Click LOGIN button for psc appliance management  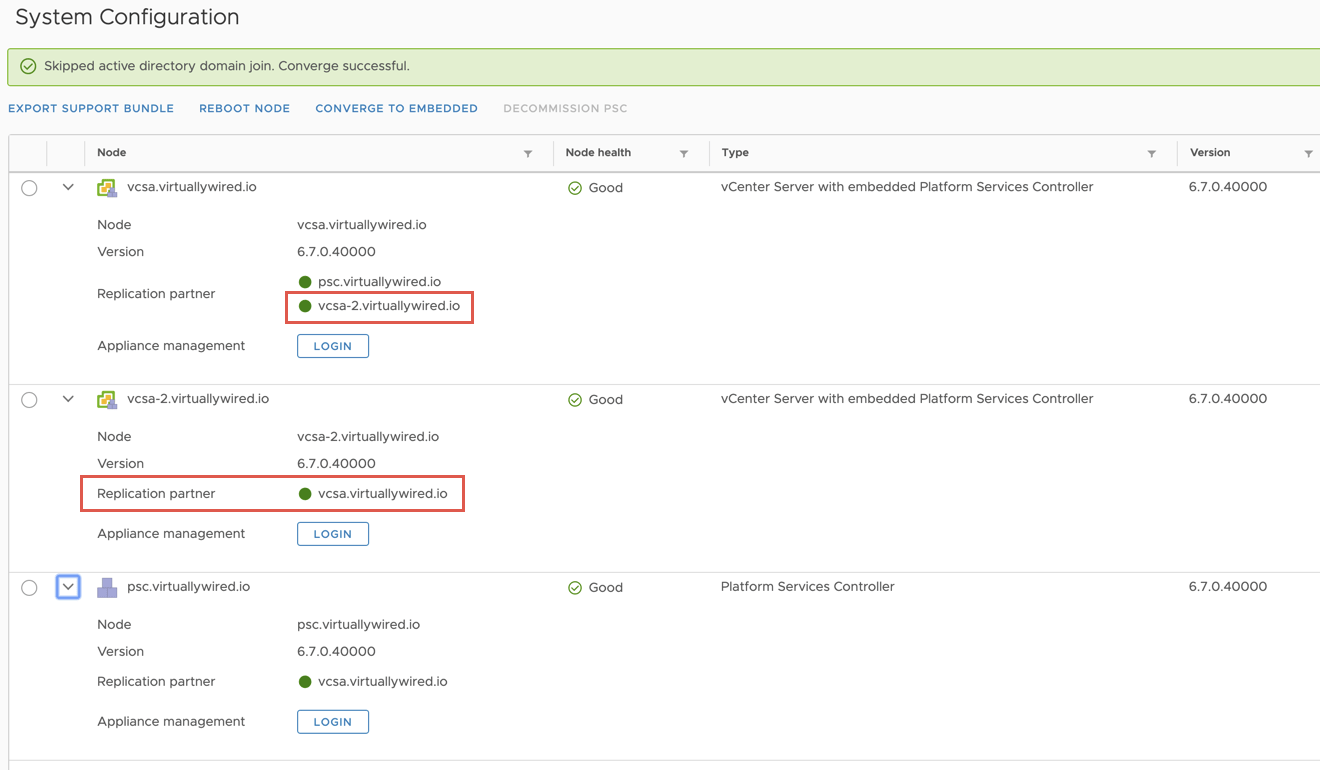click(x=333, y=722)
